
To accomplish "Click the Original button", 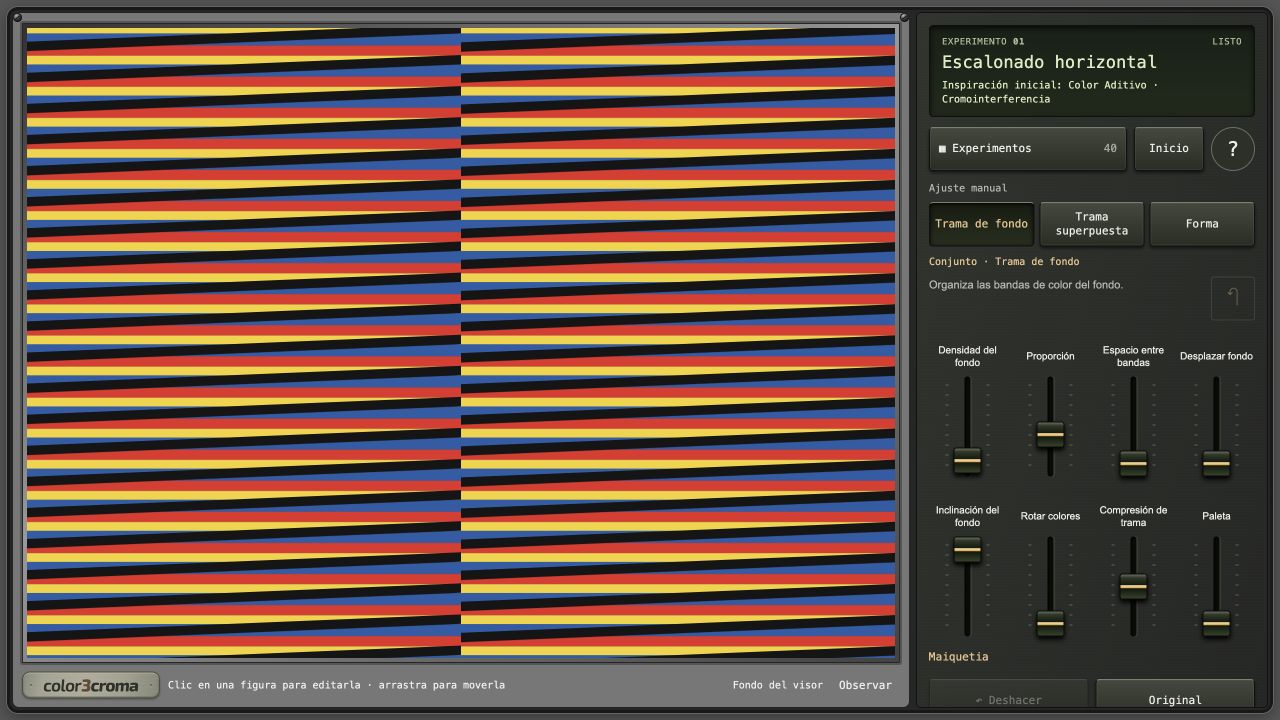I will point(1175,699).
